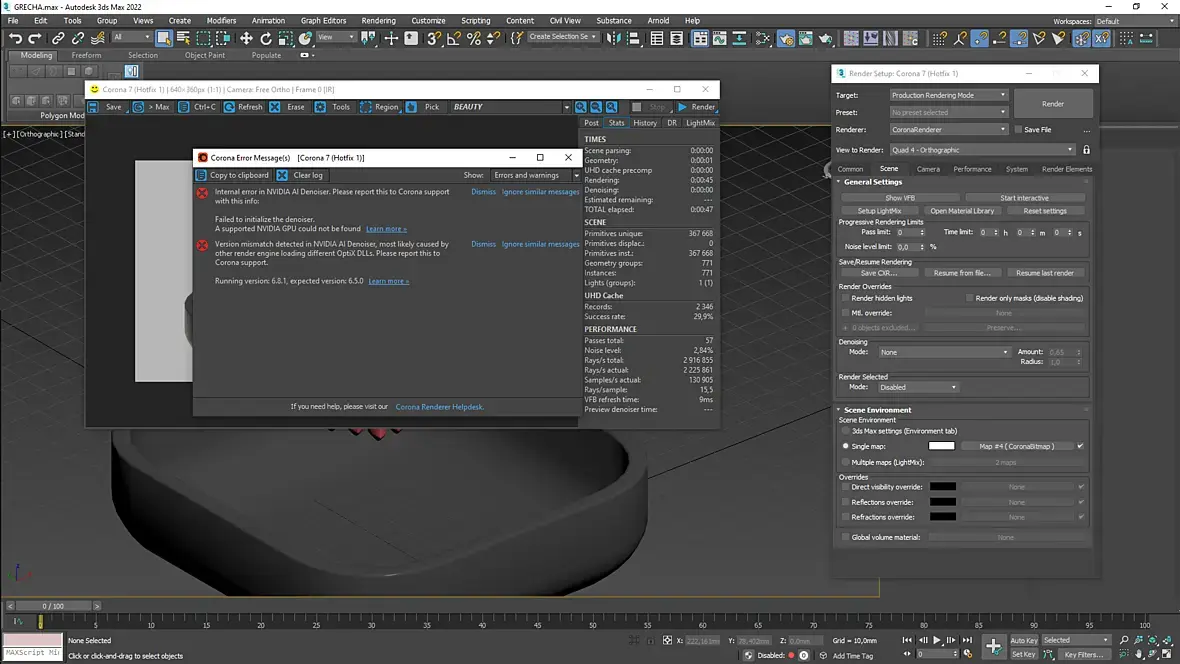
Task: Open the Renderer CoronaRenderer dropdown
Action: click(x=948, y=129)
